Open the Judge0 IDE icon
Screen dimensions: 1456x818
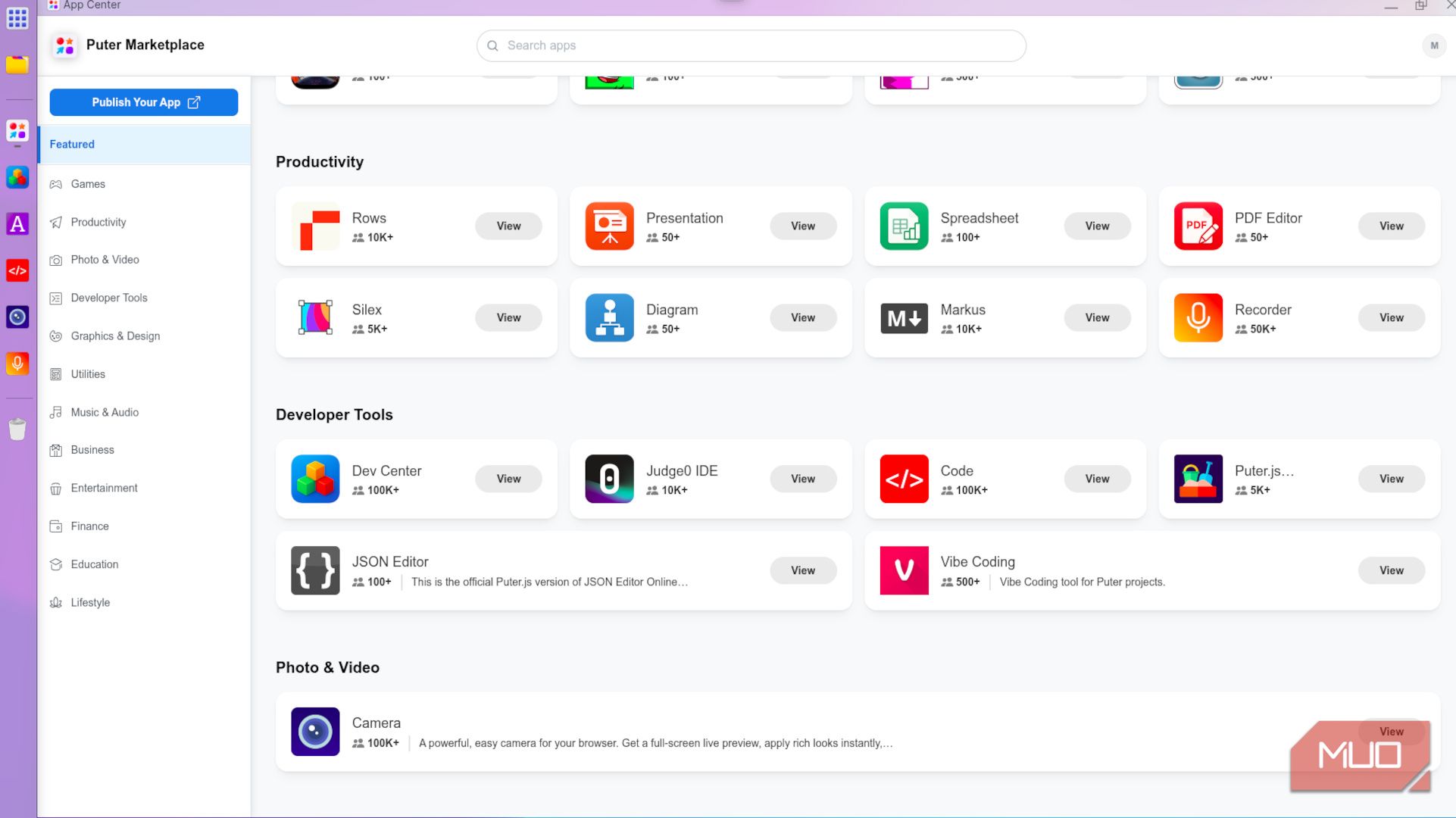609,479
